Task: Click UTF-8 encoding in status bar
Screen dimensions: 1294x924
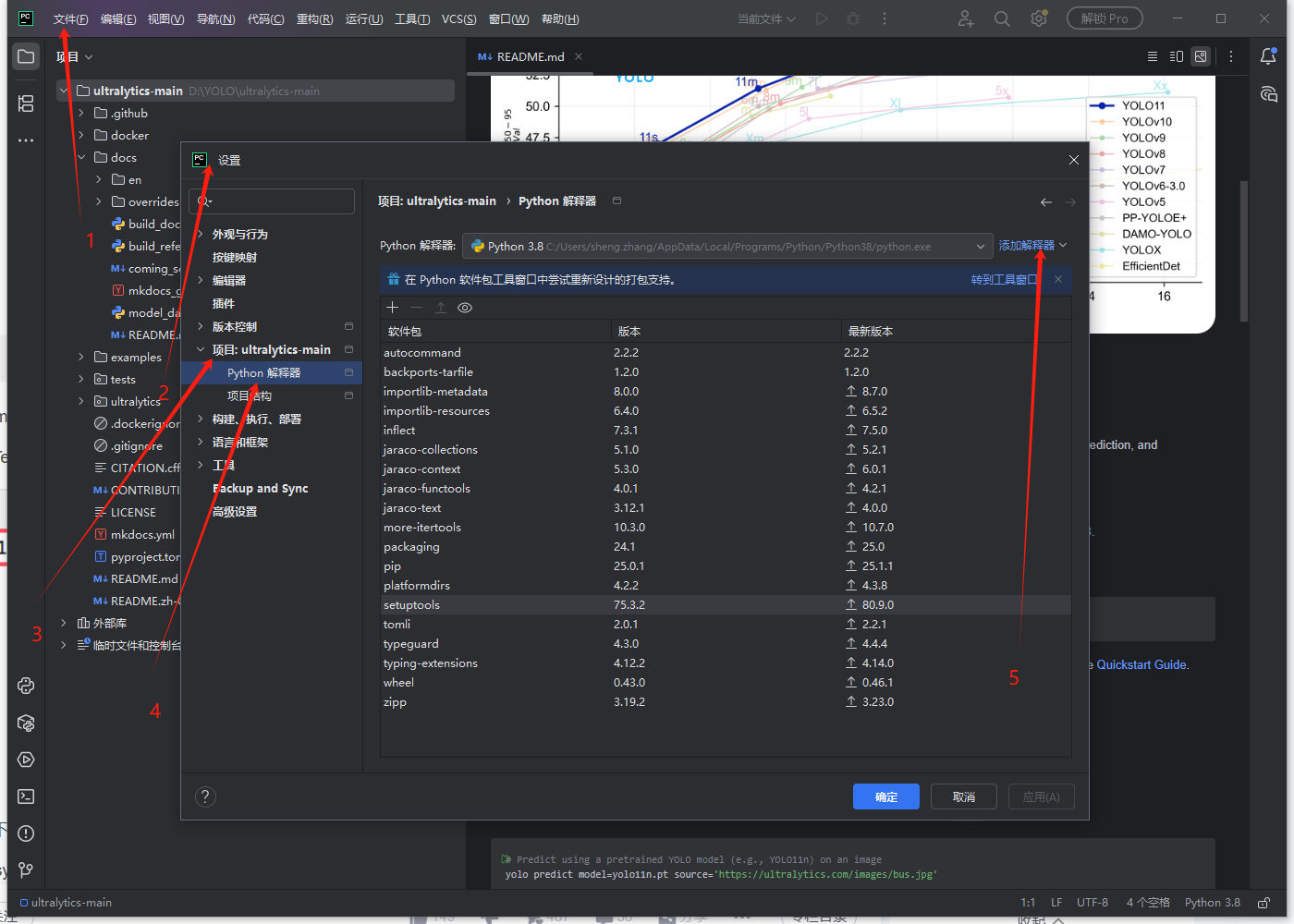Action: click(1093, 903)
